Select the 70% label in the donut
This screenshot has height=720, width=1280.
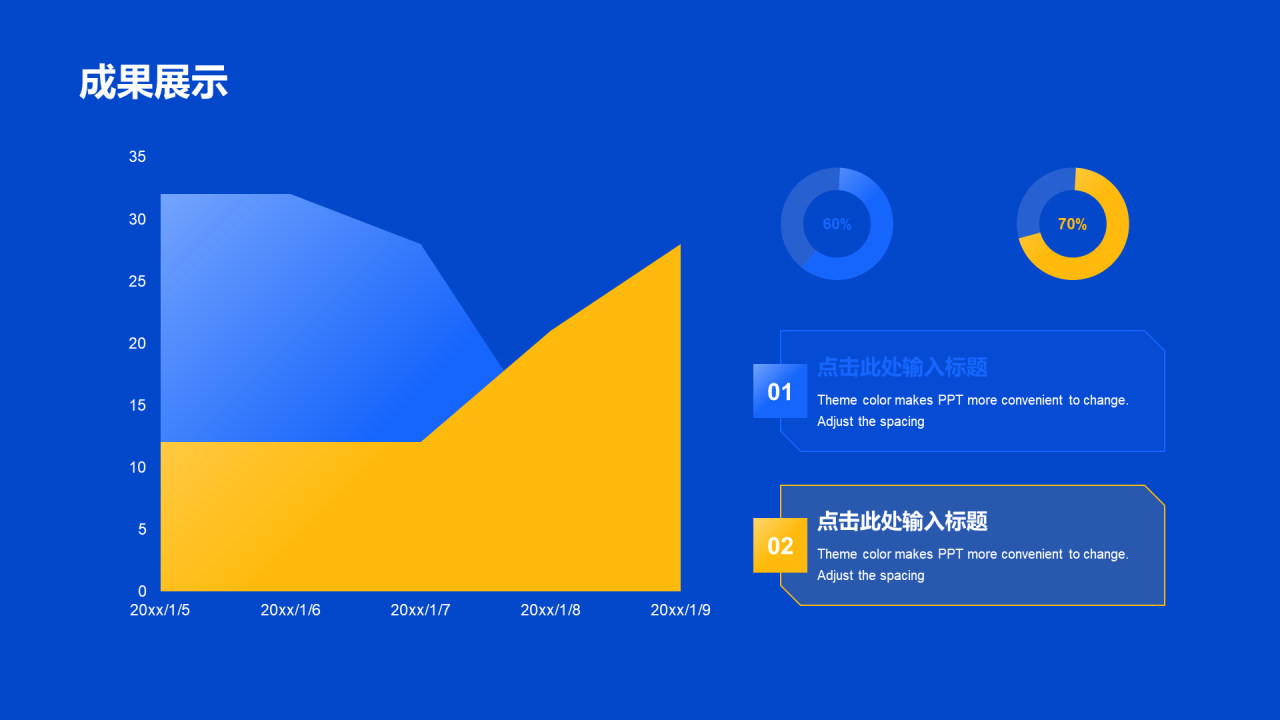(1072, 224)
